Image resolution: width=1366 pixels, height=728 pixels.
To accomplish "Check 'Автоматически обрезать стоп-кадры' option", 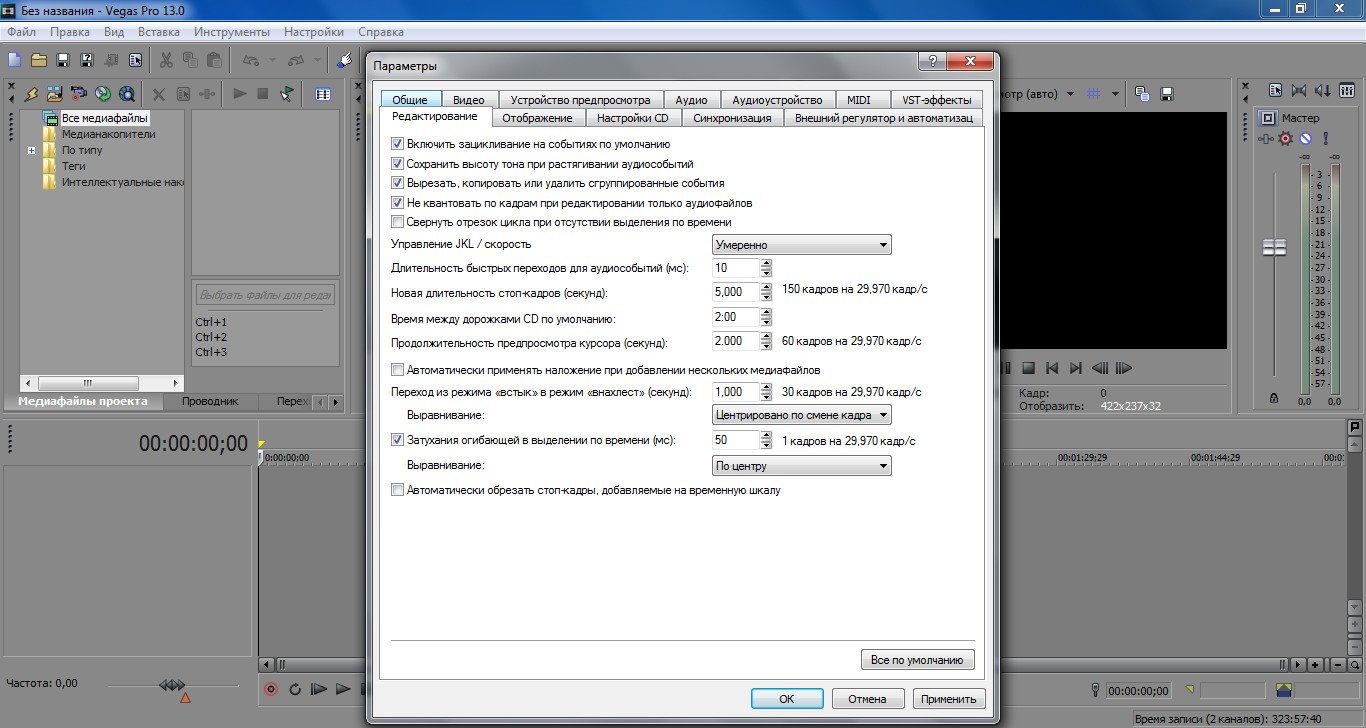I will click(x=398, y=490).
